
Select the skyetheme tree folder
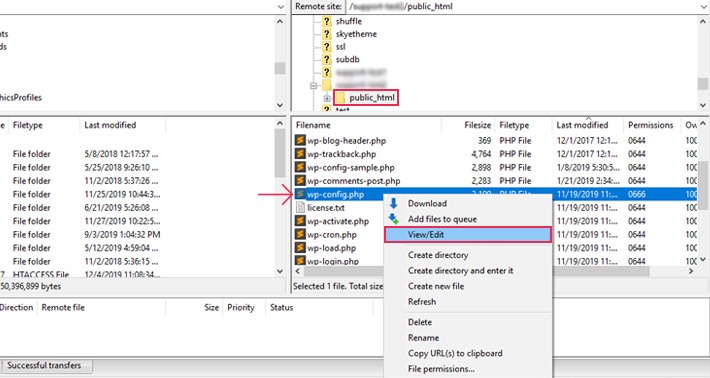pos(356,34)
